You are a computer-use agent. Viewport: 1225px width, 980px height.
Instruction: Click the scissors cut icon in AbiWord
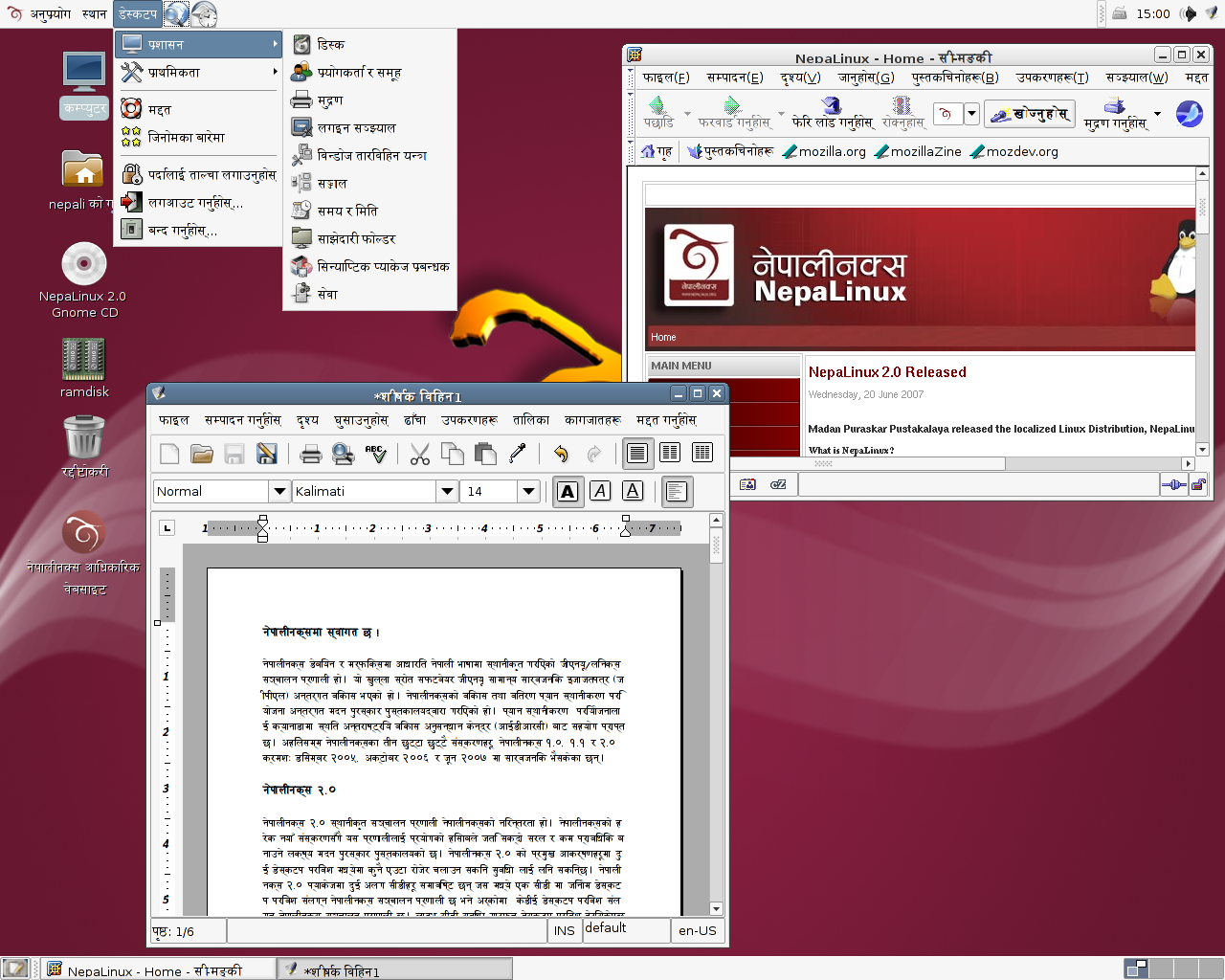419,454
